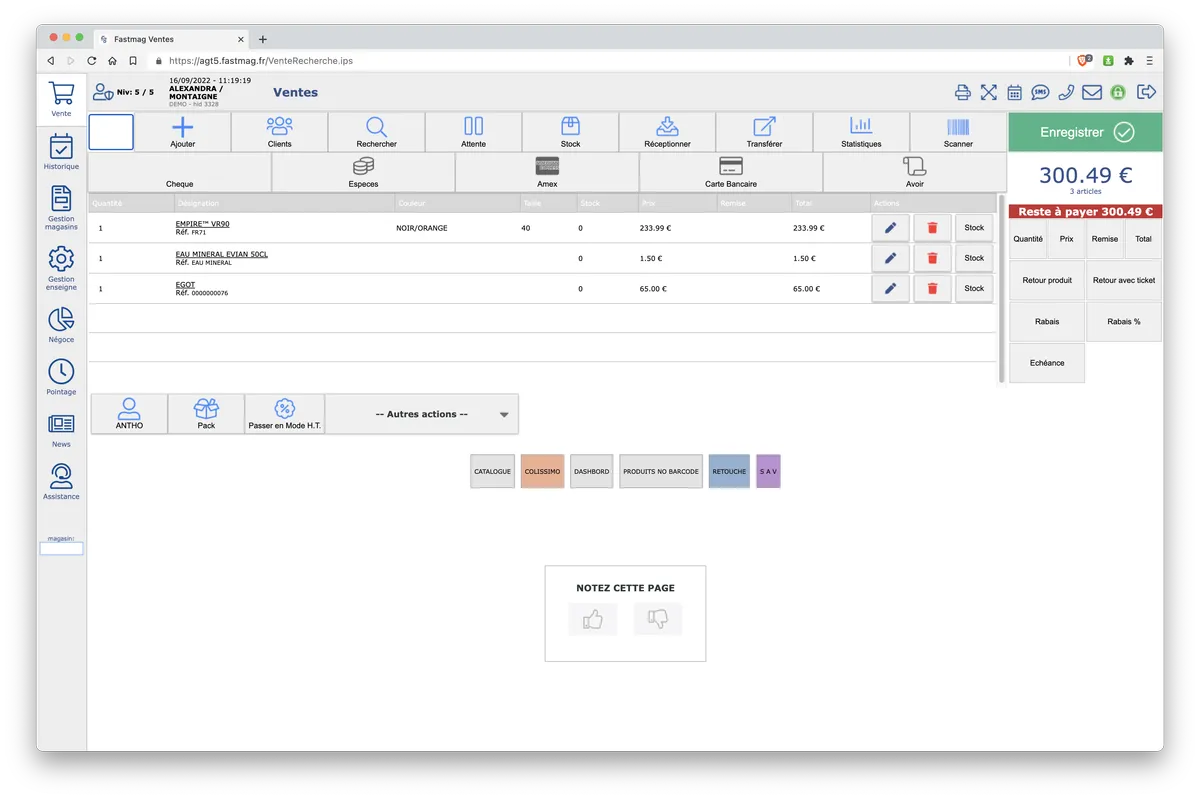Put the sale on Attente

(x=474, y=132)
